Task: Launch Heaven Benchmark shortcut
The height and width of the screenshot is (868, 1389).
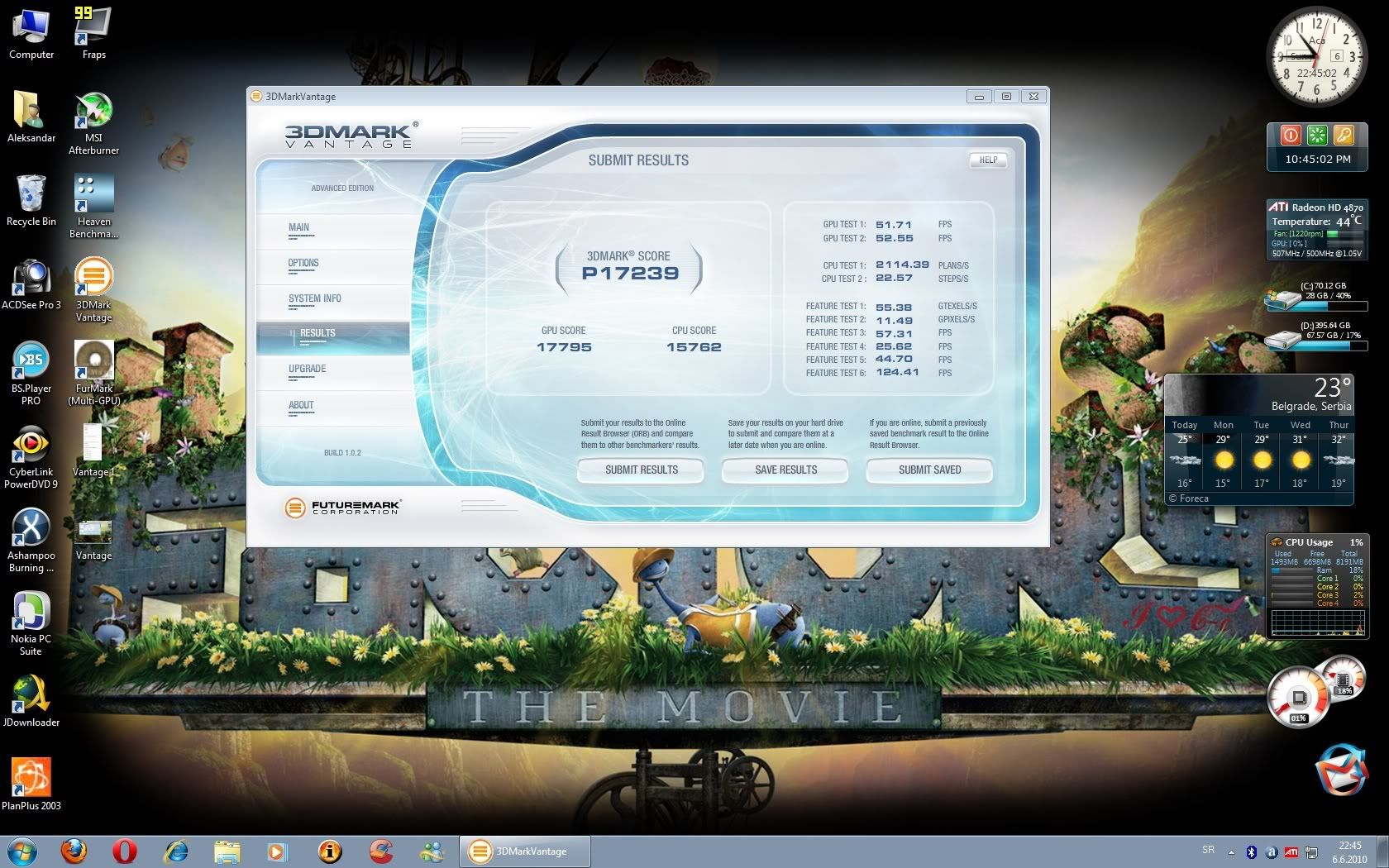Action: click(x=93, y=207)
